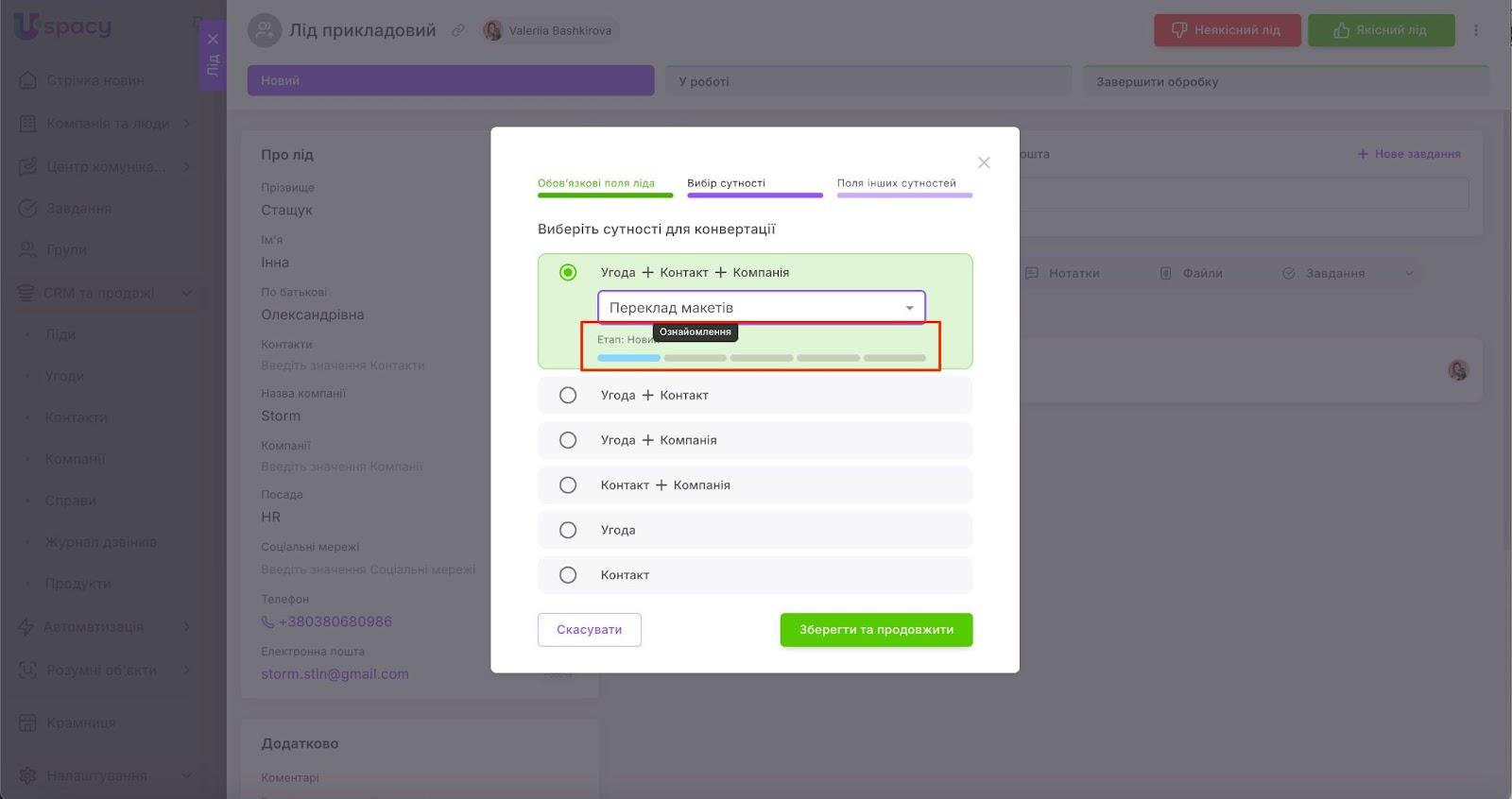Open the Нотатки tab icon
Viewport: 1512px width, 799px height.
click(x=1032, y=273)
